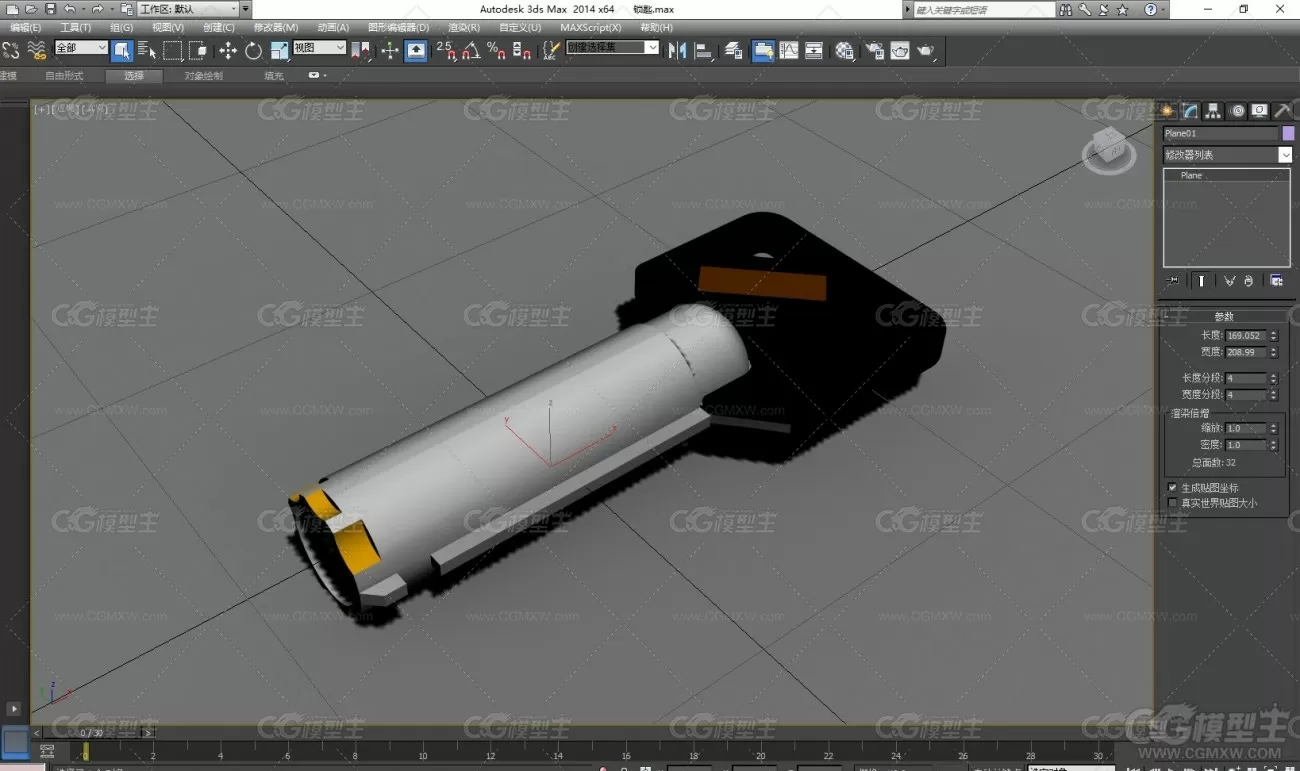Open the Rendering menu
Screen dimensions: 1300x771
[464, 28]
